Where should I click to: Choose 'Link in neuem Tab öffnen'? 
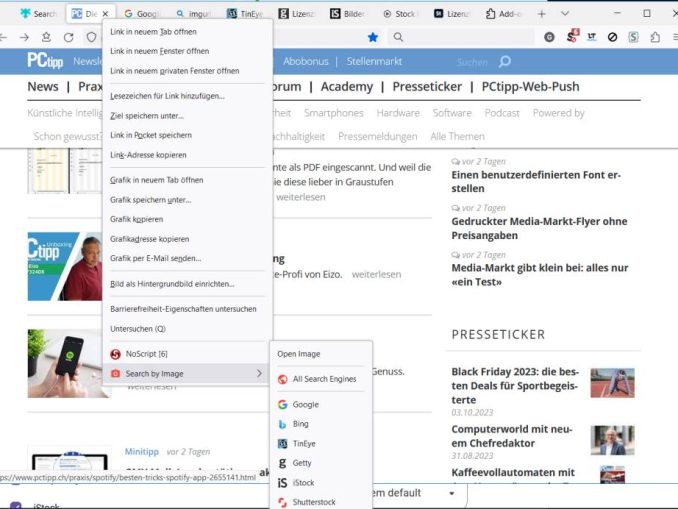pyautogui.click(x=188, y=32)
